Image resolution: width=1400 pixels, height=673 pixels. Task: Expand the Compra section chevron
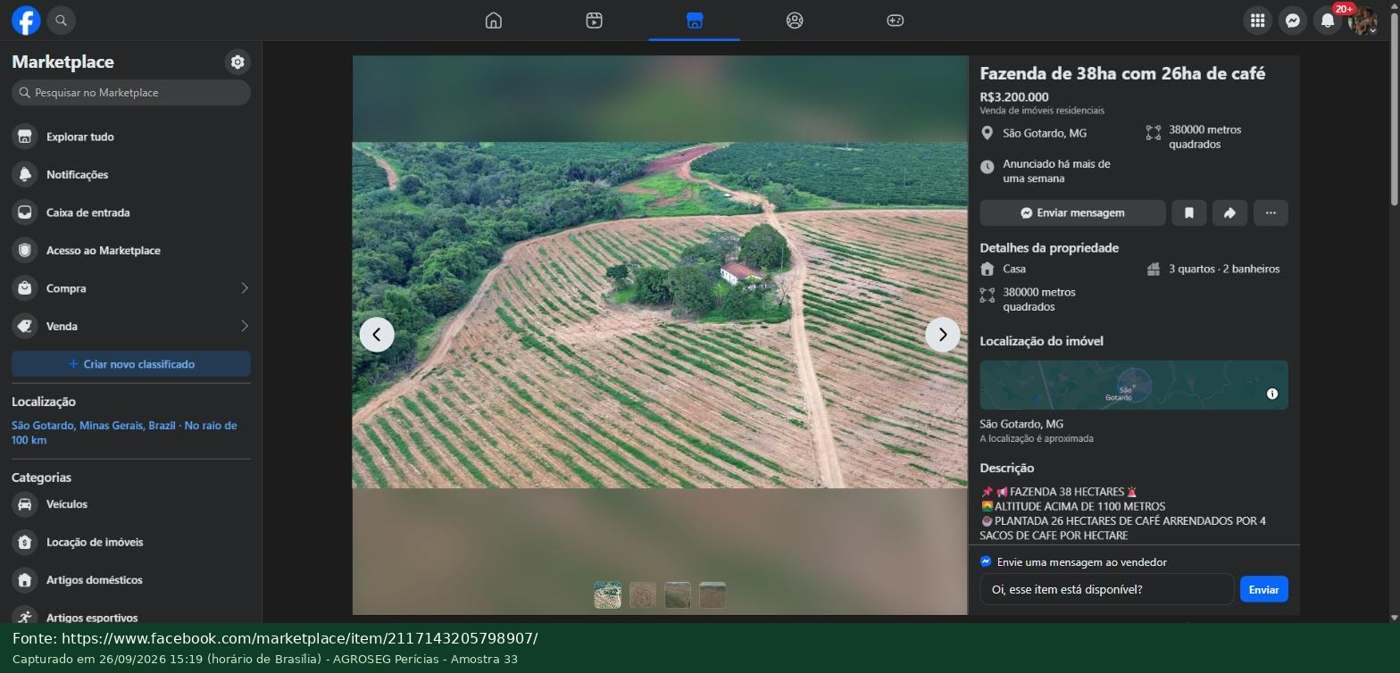pyautogui.click(x=244, y=288)
